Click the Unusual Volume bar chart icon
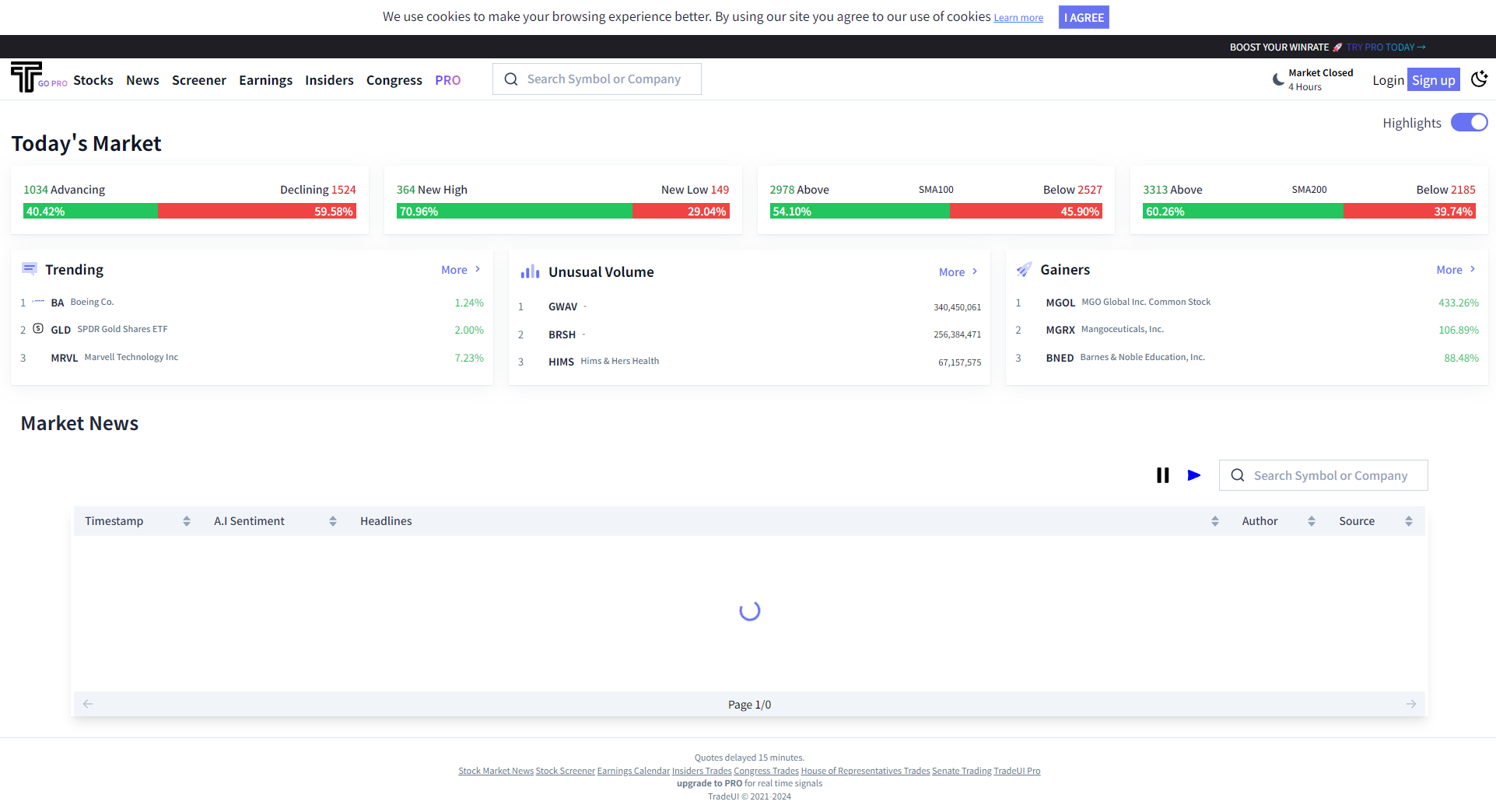The image size is (1496, 812). click(530, 271)
